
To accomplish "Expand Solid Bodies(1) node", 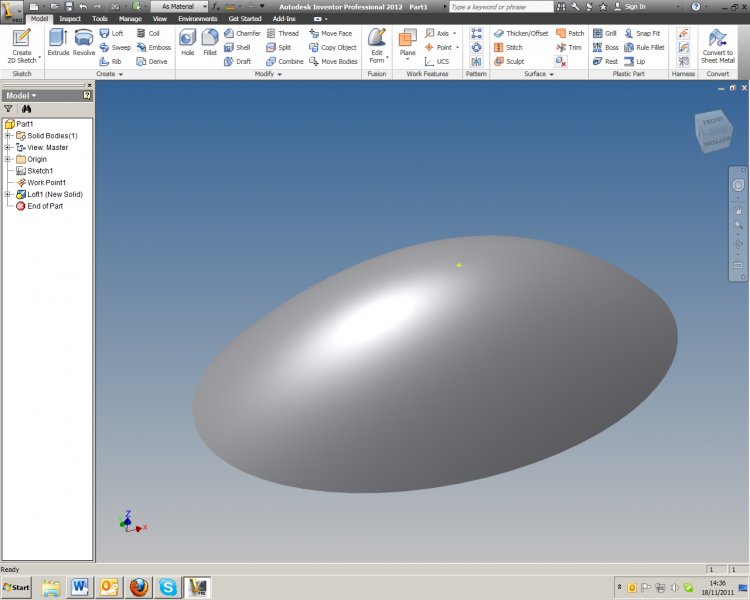I will 8,135.
